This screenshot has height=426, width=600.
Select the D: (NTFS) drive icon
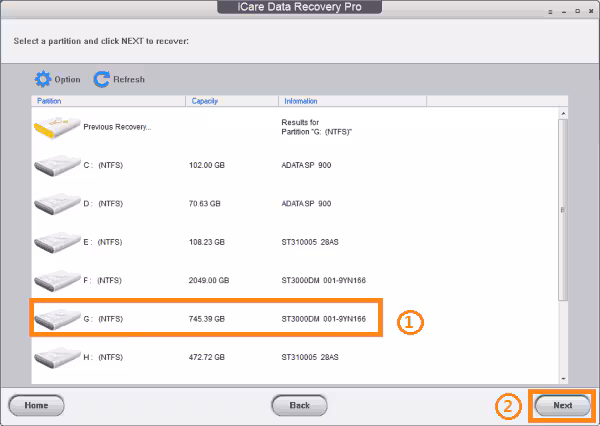coord(57,204)
